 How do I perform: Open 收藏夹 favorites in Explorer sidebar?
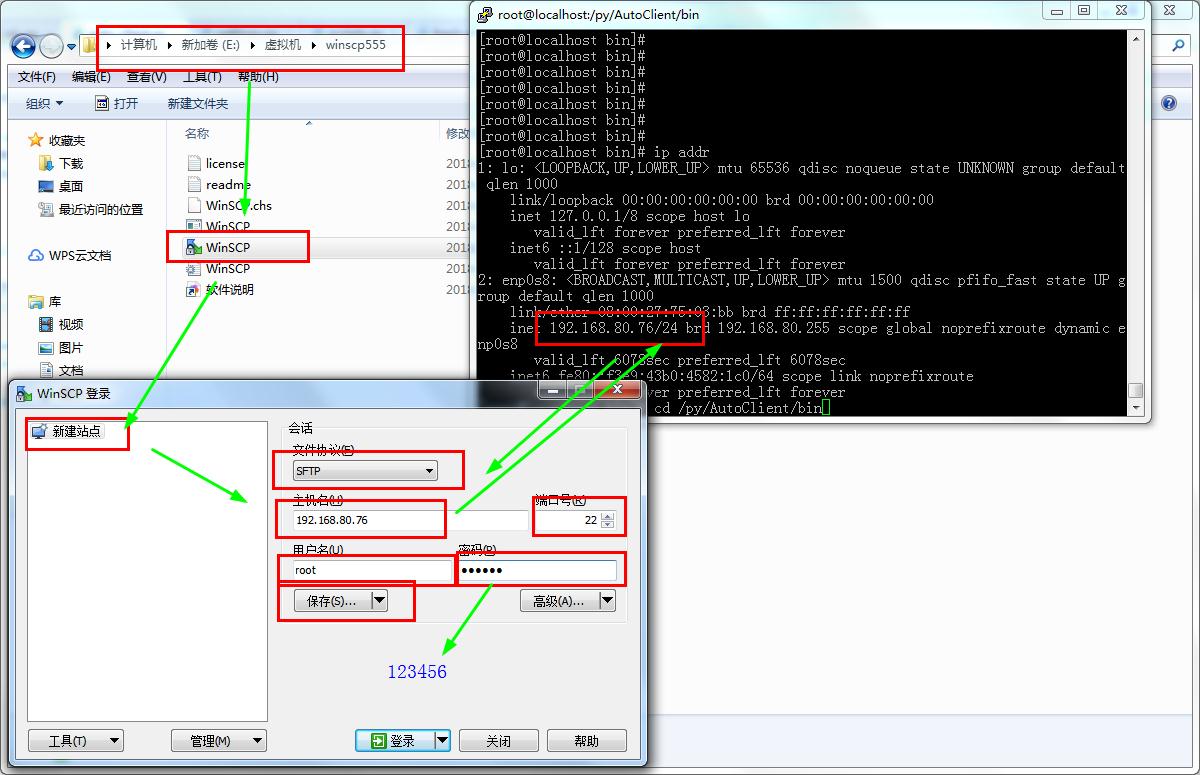[x=57, y=140]
